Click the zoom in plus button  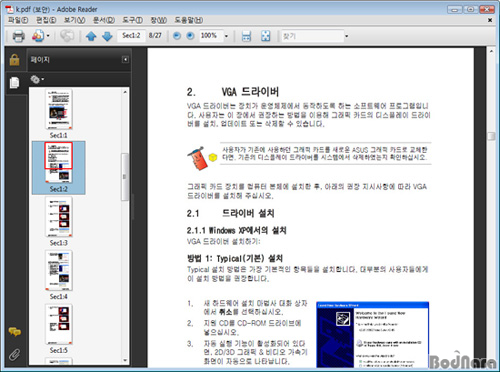click(x=190, y=36)
